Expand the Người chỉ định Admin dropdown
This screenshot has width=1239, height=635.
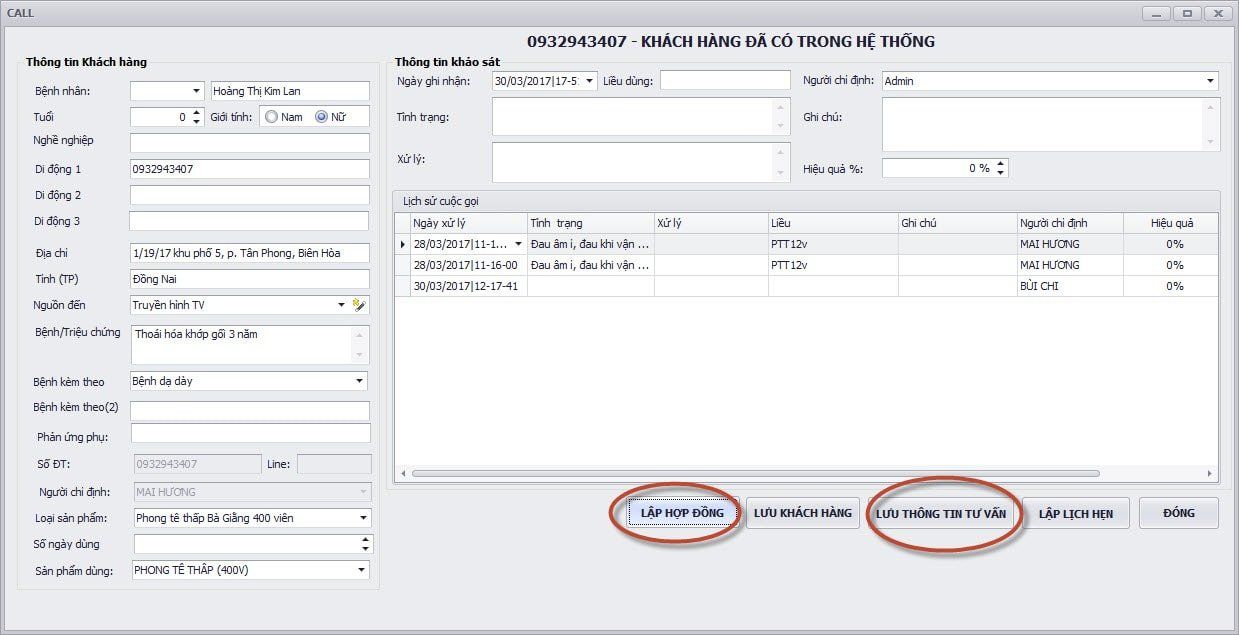tap(1210, 81)
